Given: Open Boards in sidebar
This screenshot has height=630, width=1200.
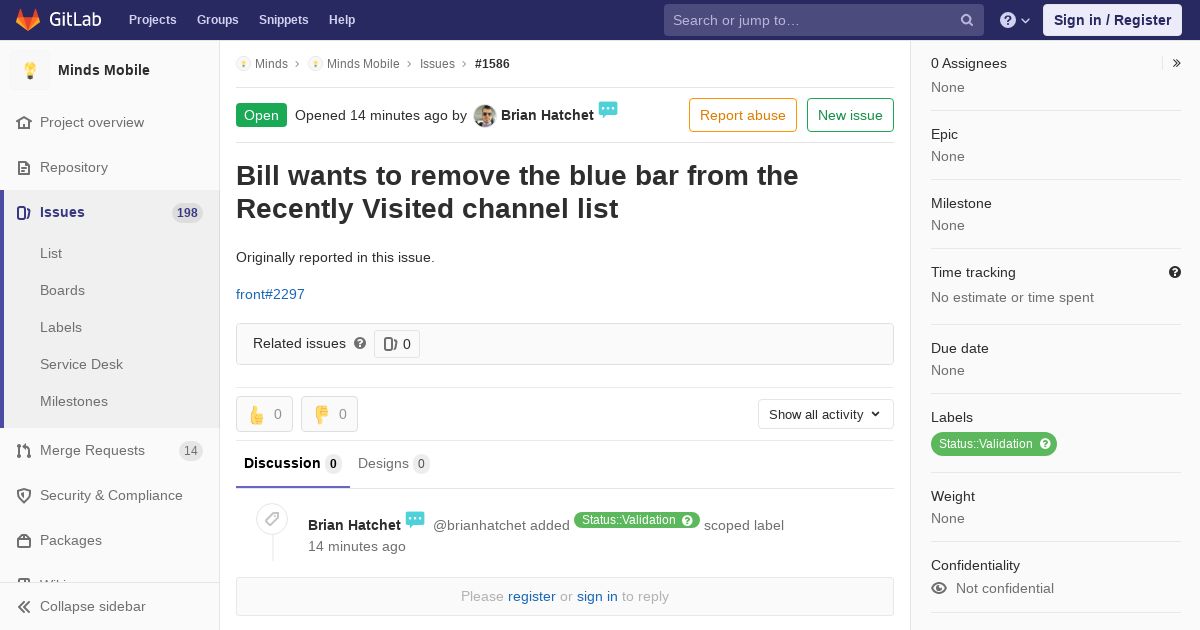Looking at the screenshot, I should point(62,290).
